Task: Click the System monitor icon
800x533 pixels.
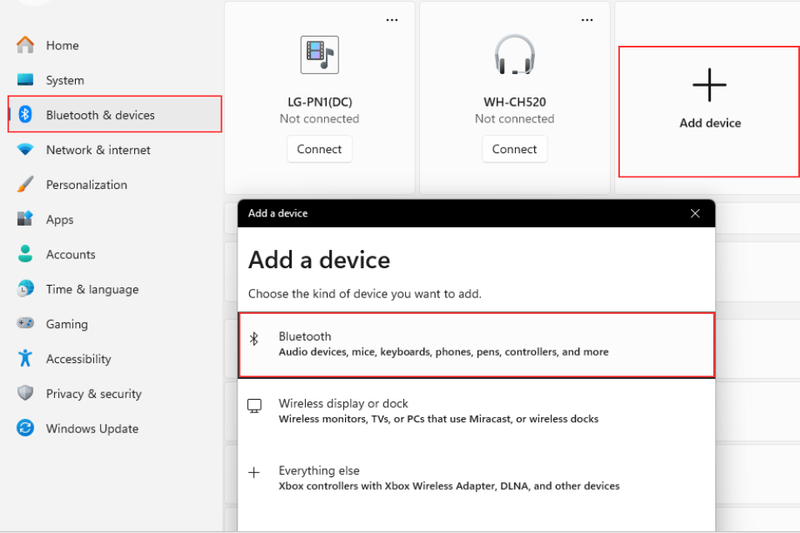Action: pyautogui.click(x=25, y=80)
